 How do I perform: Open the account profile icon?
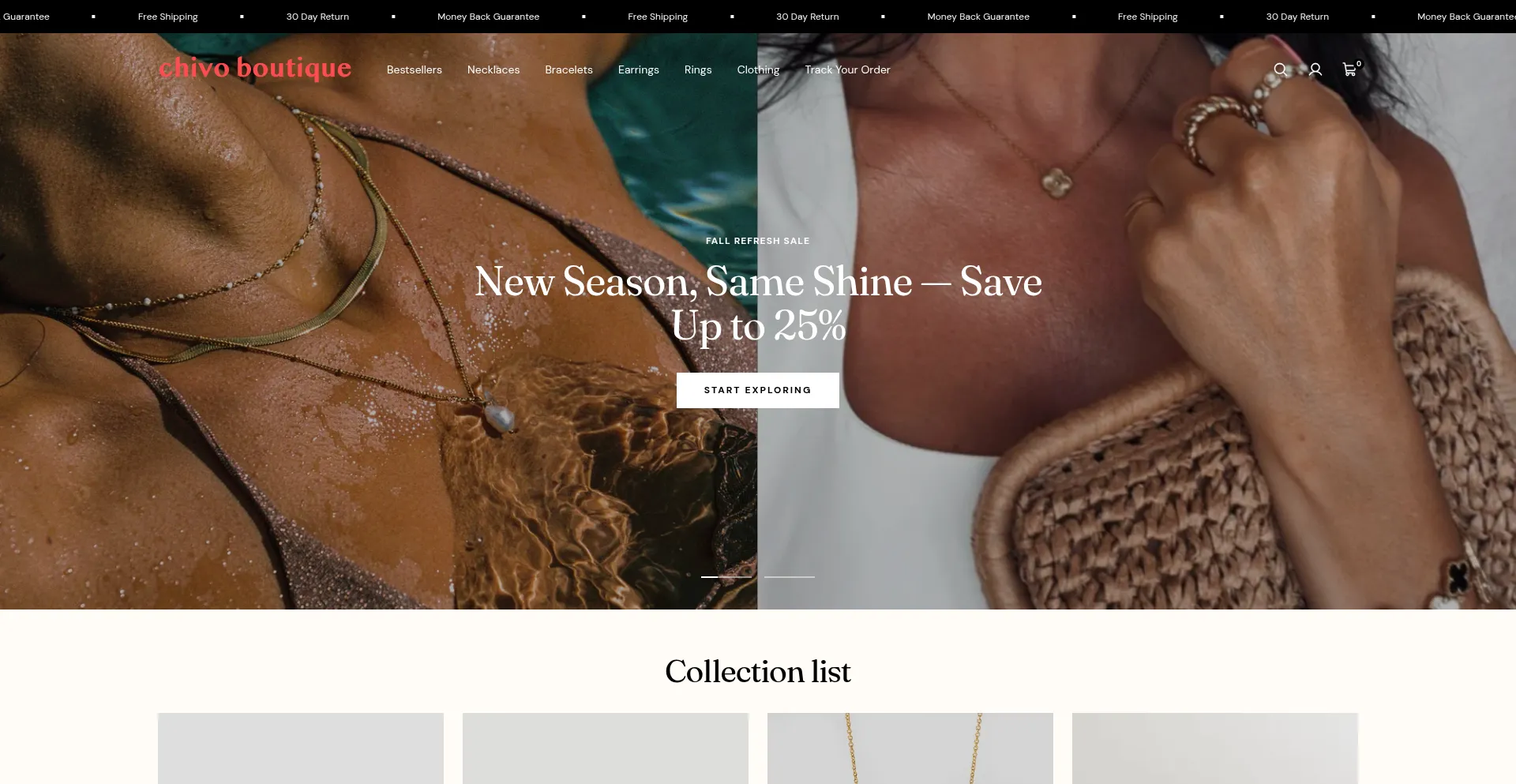[x=1315, y=69]
